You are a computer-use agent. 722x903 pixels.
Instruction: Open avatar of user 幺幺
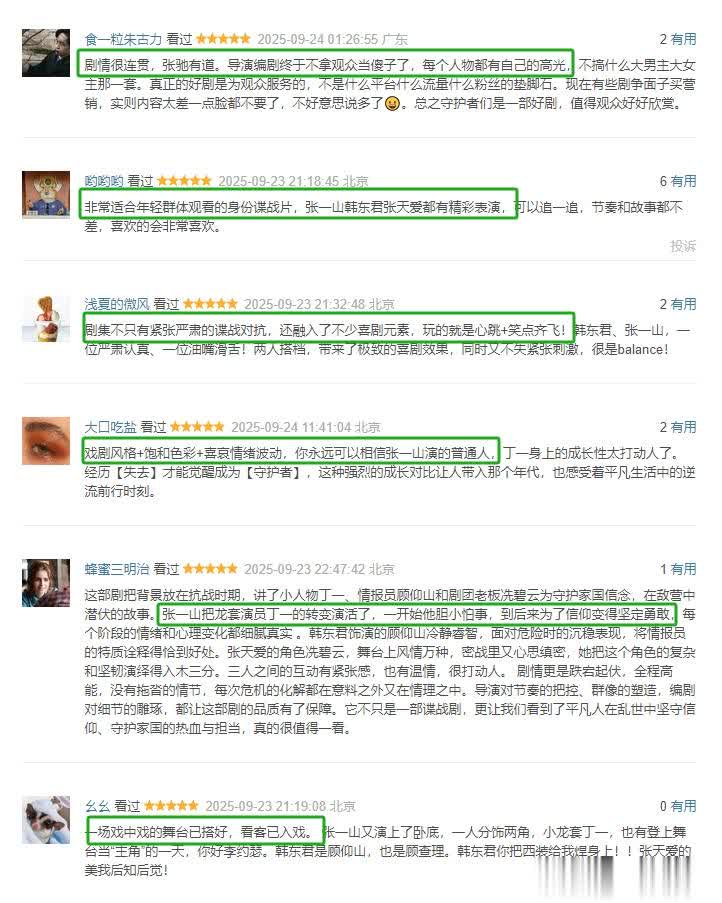click(46, 820)
